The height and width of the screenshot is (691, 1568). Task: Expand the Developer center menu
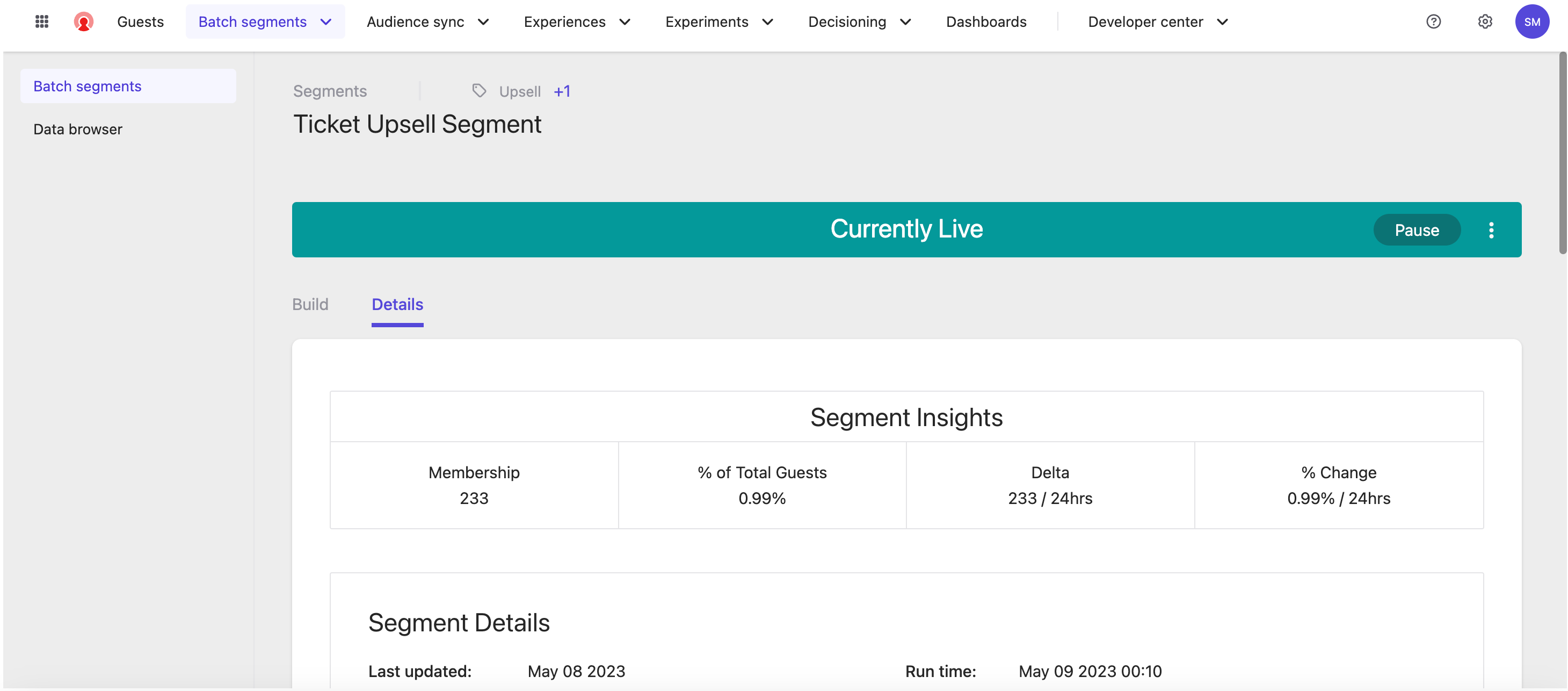coord(1158,22)
